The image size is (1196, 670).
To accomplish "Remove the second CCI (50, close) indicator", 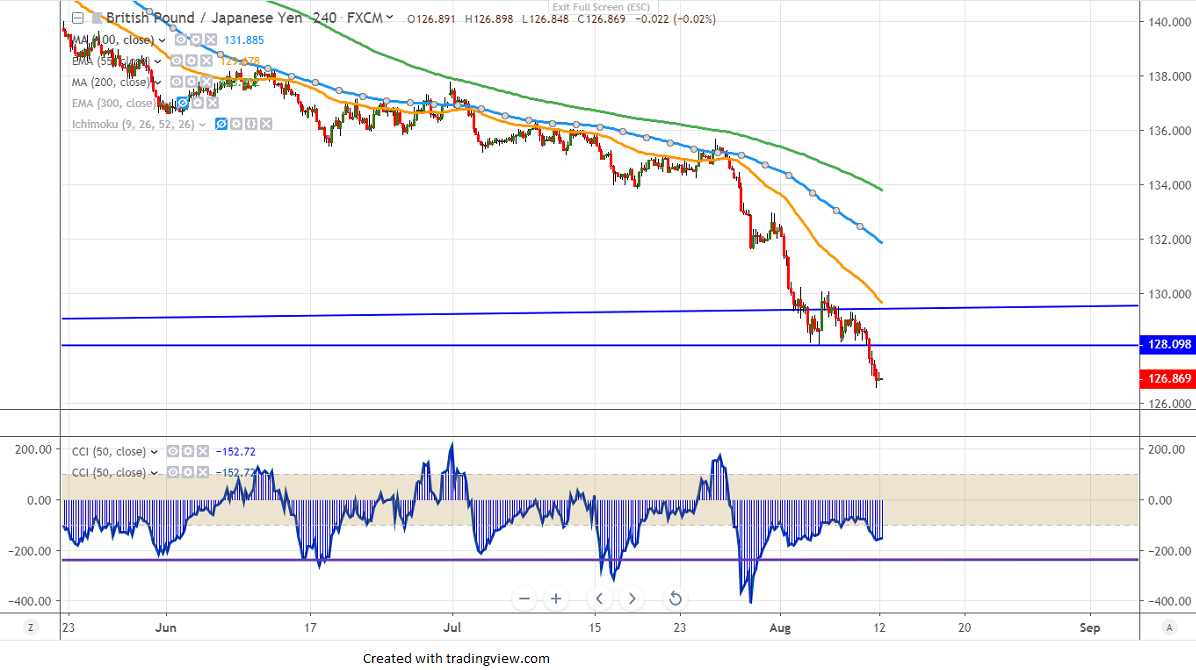I will (202, 473).
